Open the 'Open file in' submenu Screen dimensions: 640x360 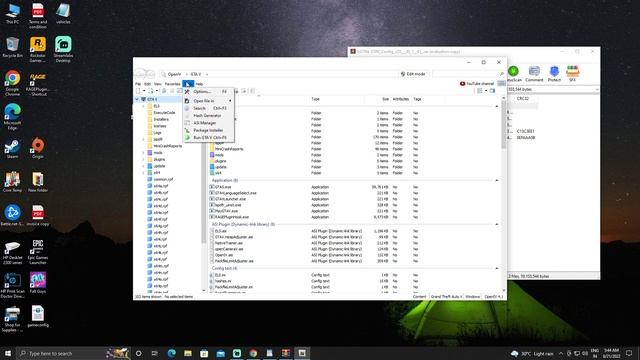[x=209, y=101]
